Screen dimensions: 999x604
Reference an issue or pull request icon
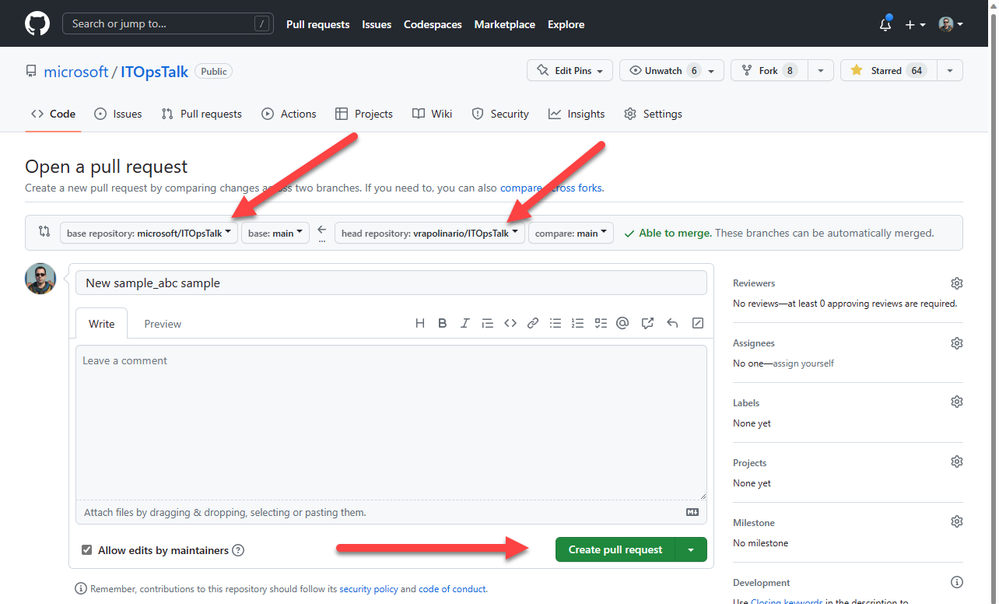click(647, 323)
